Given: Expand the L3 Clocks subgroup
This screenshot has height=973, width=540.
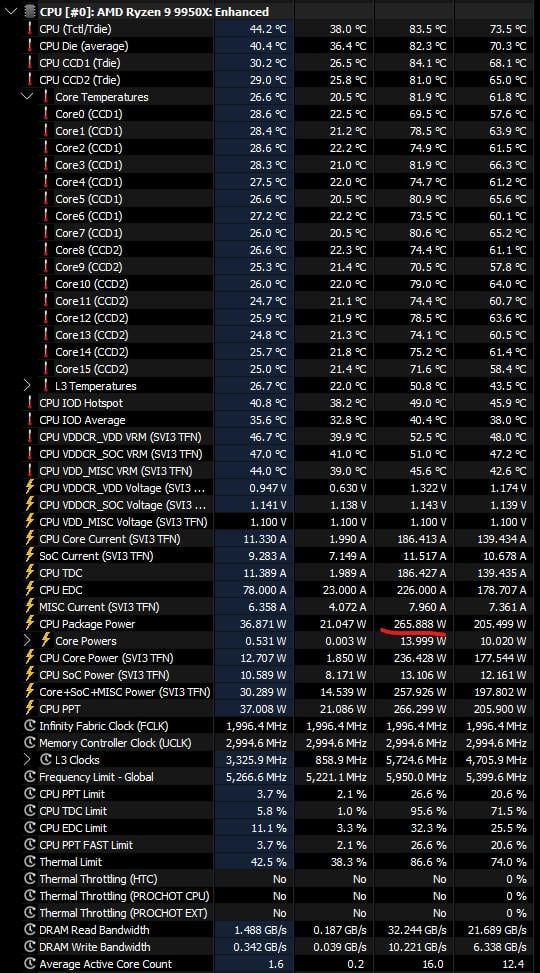Looking at the screenshot, I should click(x=27, y=760).
